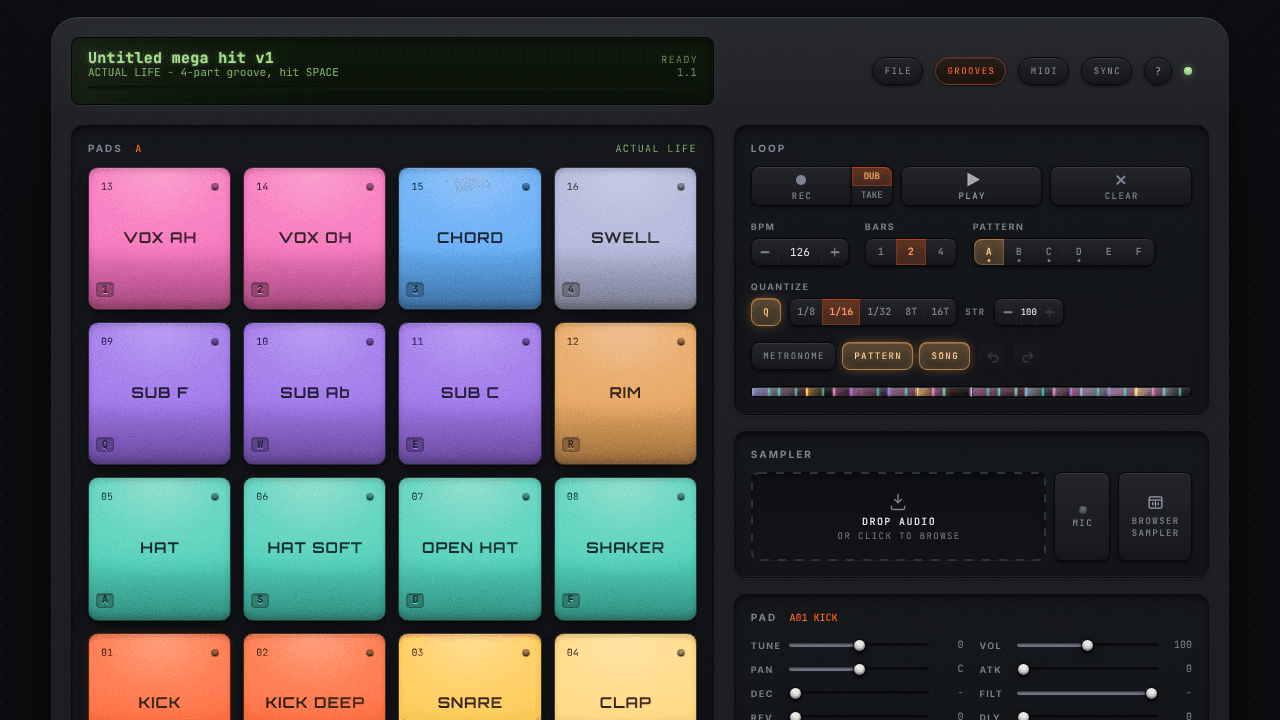This screenshot has height=720, width=1280.
Task: Open the SYNC menu
Action: (1107, 71)
